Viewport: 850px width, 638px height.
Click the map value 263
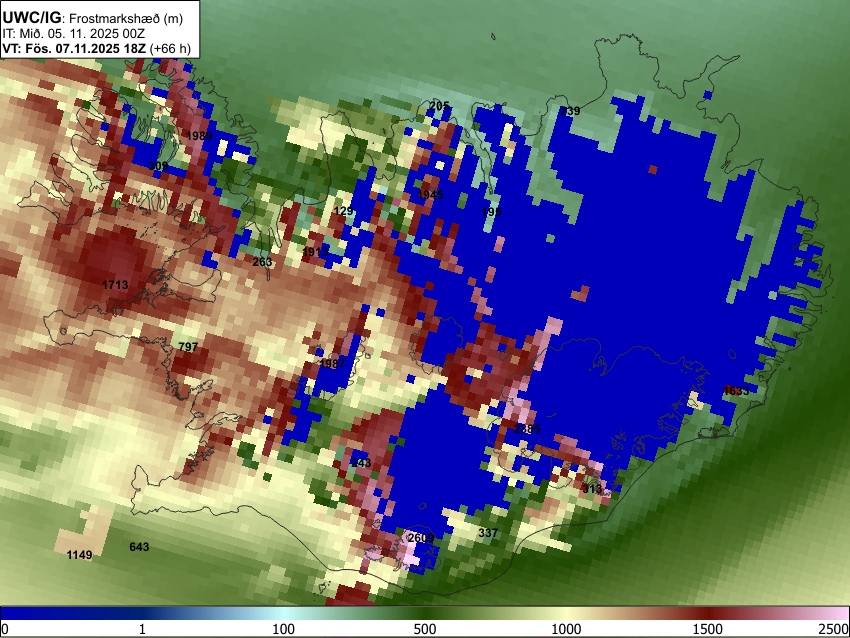tap(262, 262)
